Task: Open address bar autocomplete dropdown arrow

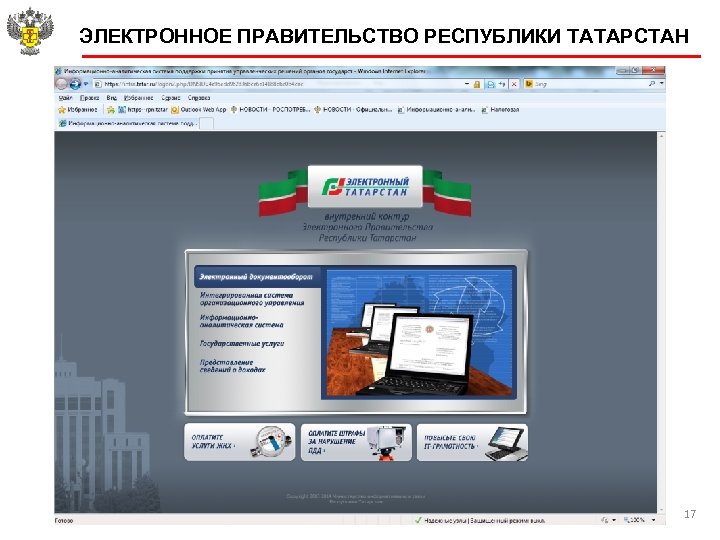Action: click(467, 84)
